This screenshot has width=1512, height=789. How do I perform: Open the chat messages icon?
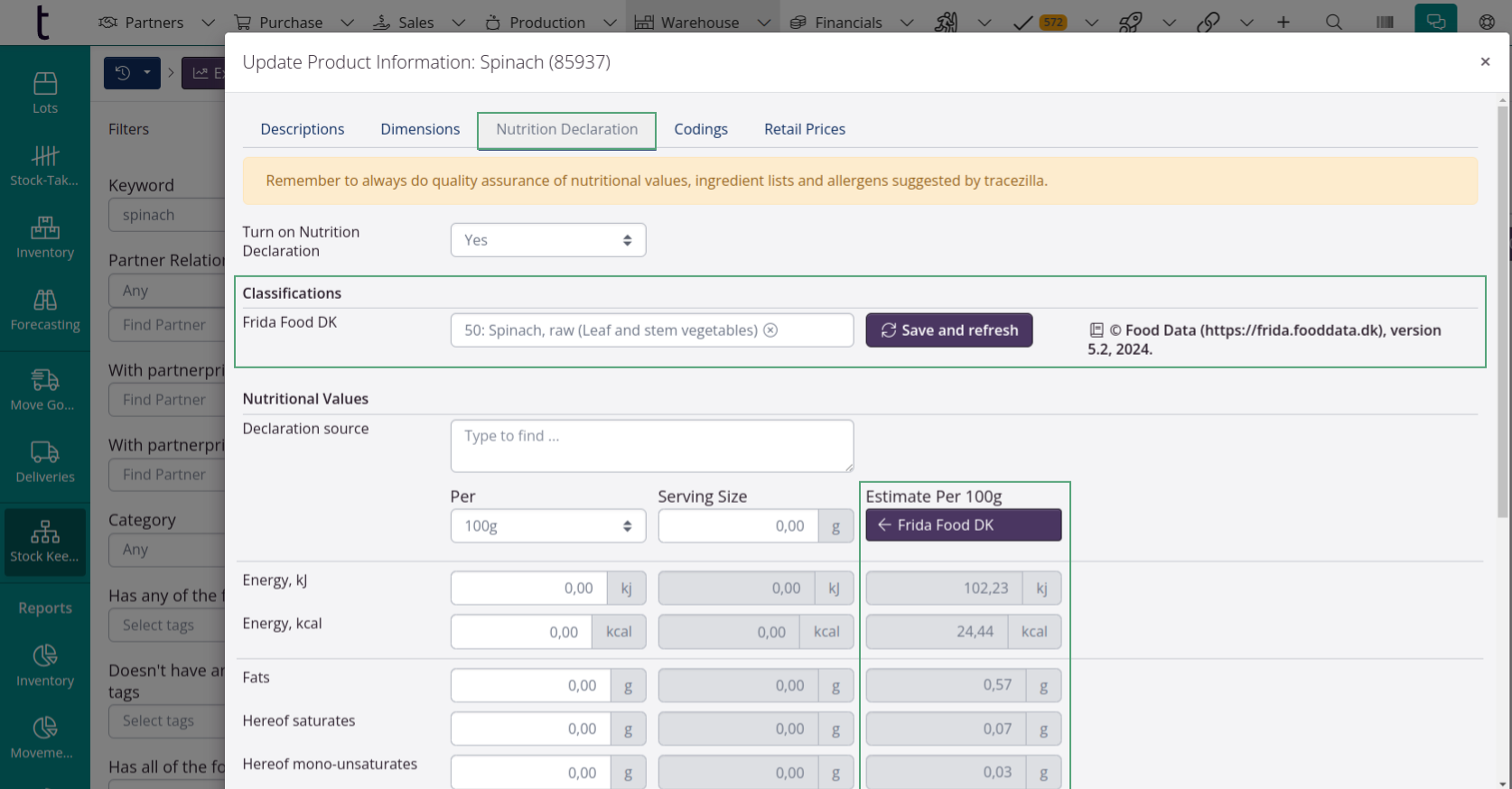coord(1435,22)
